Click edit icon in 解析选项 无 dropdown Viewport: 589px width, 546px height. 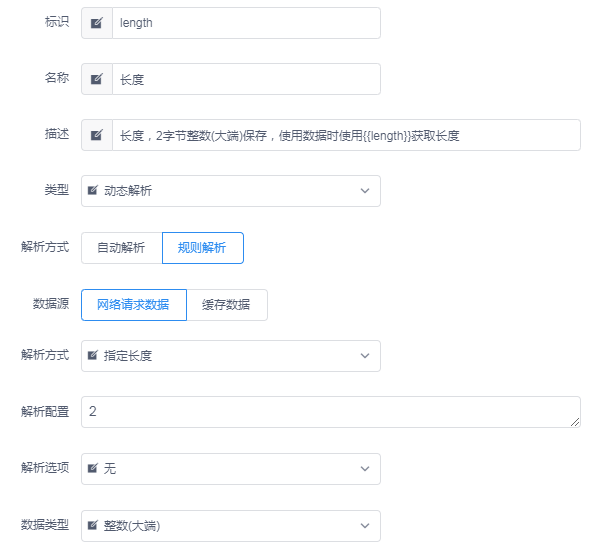click(x=93, y=468)
